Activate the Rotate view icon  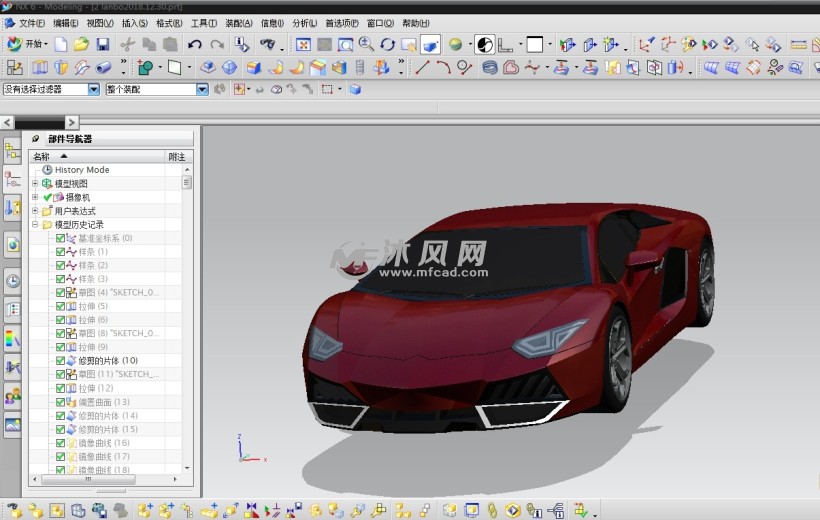point(388,44)
